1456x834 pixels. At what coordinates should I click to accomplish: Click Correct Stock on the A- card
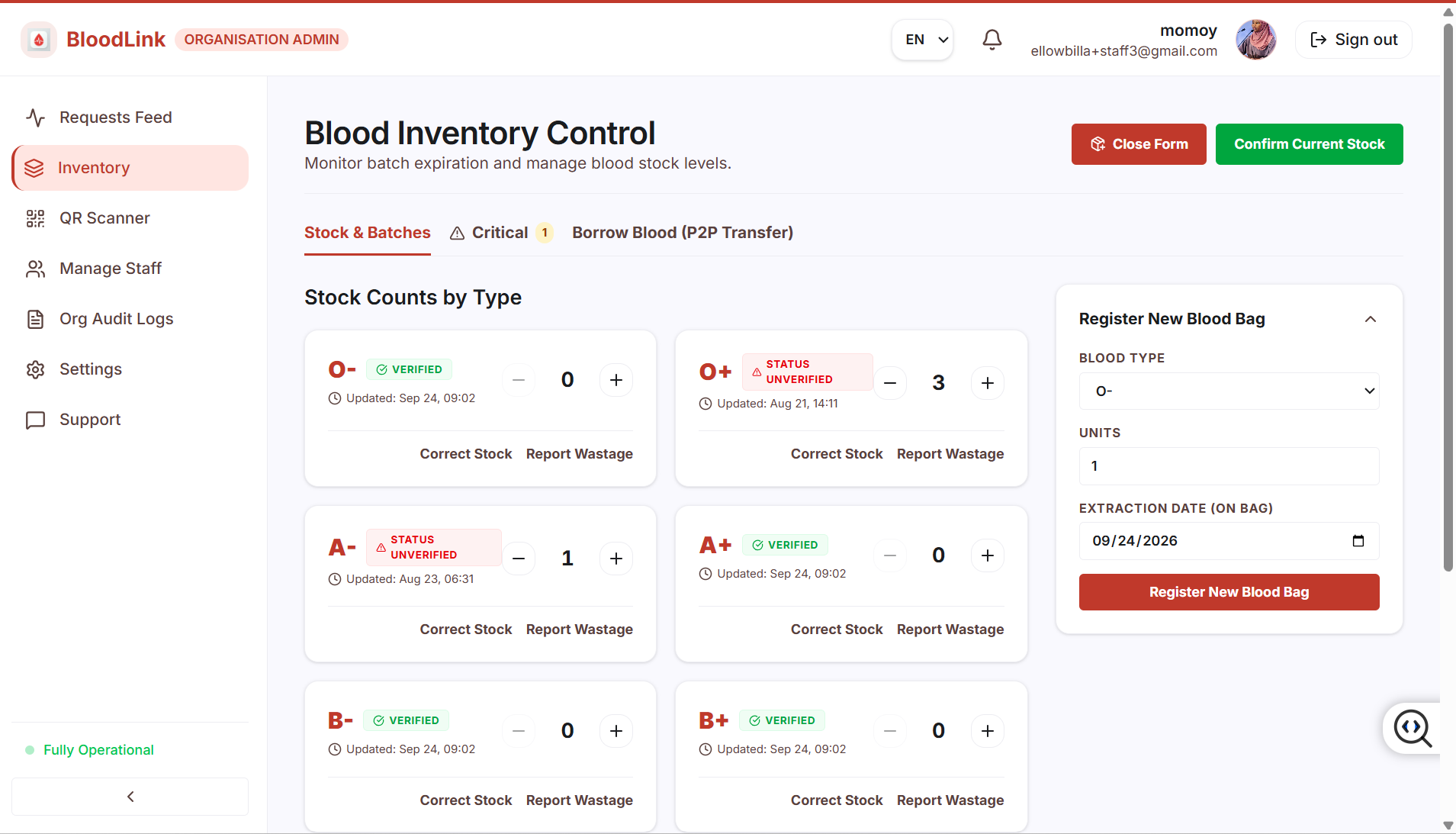coord(466,630)
